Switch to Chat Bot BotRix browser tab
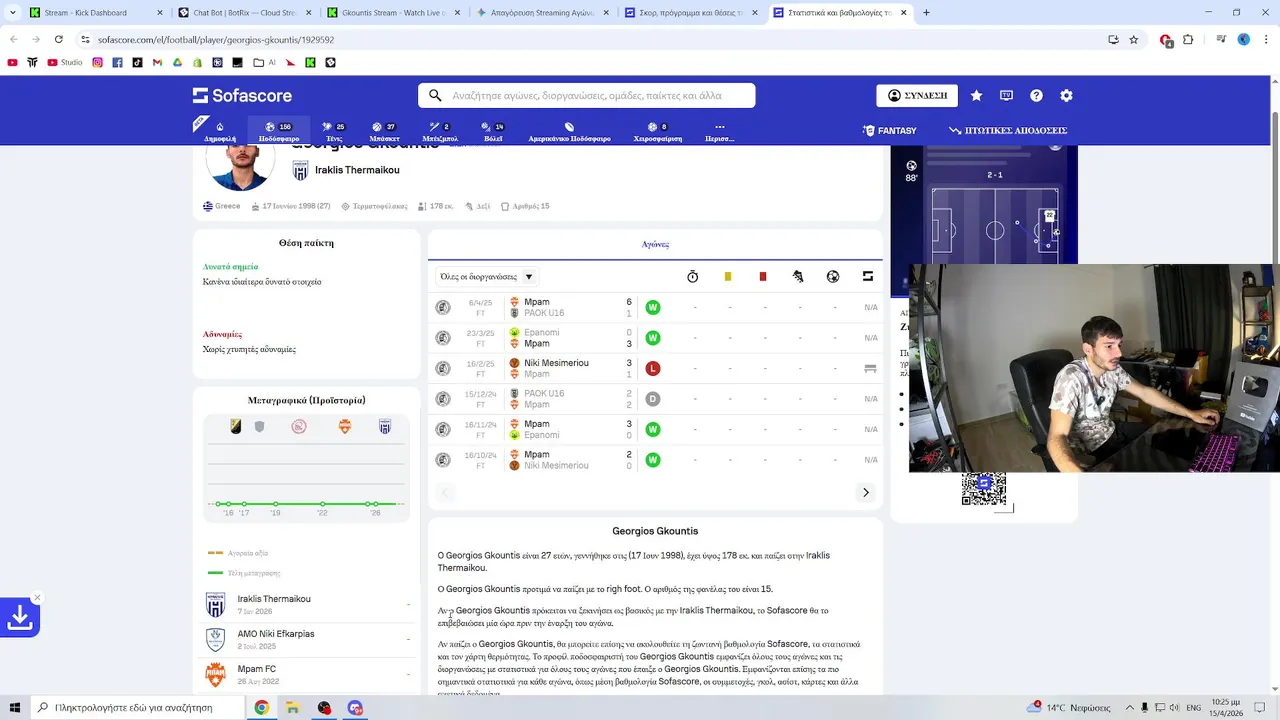This screenshot has height=720, width=1280. pyautogui.click(x=244, y=13)
